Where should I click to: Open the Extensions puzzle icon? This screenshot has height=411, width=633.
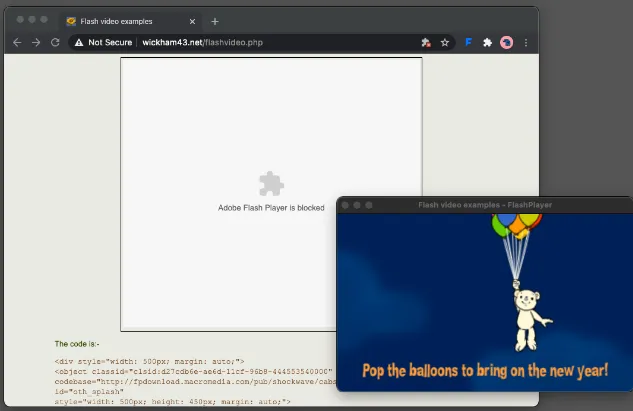tap(488, 42)
